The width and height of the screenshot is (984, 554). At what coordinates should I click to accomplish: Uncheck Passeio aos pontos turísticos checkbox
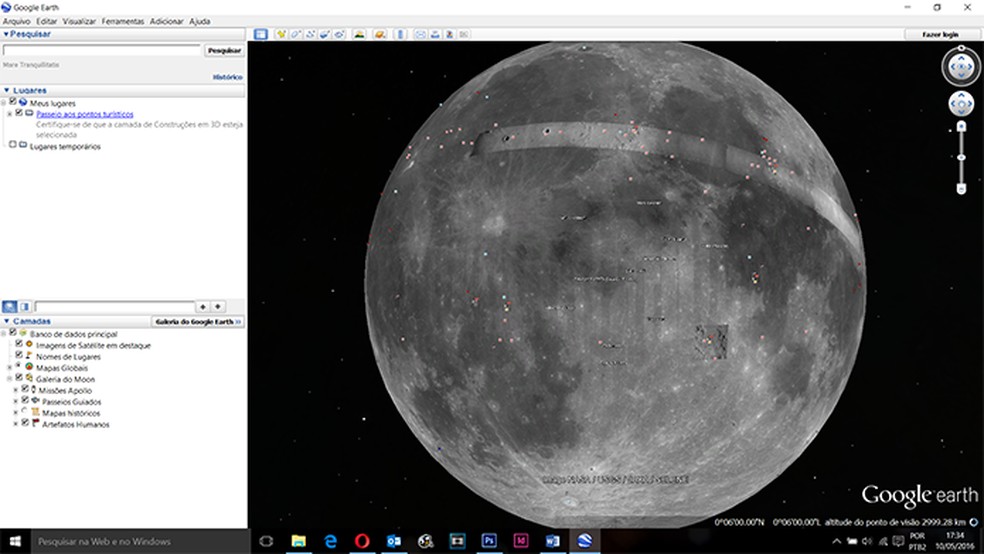tap(19, 113)
